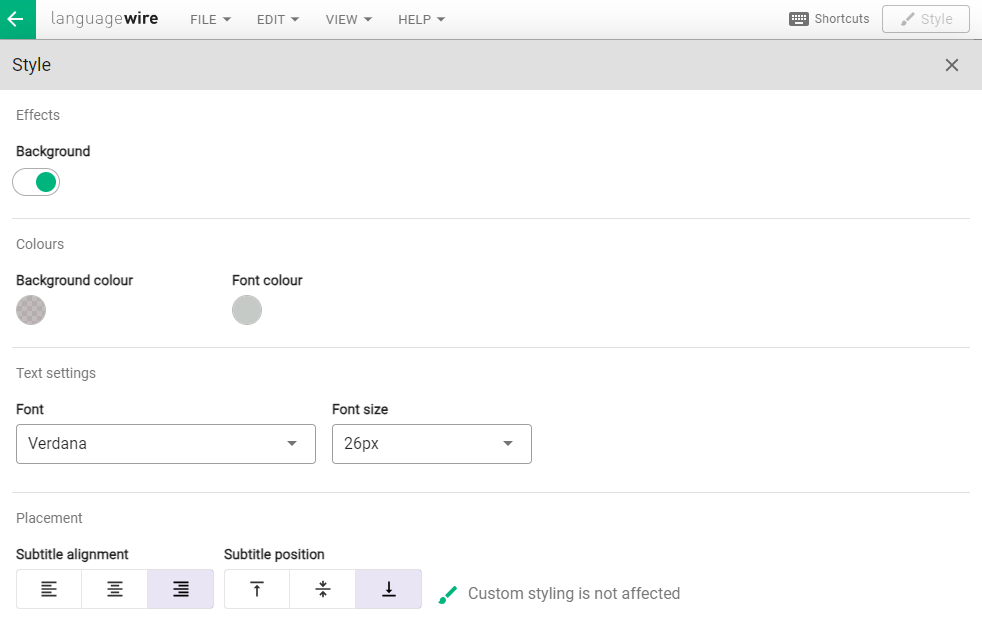
Task: Close the Style panel
Action: (x=951, y=65)
